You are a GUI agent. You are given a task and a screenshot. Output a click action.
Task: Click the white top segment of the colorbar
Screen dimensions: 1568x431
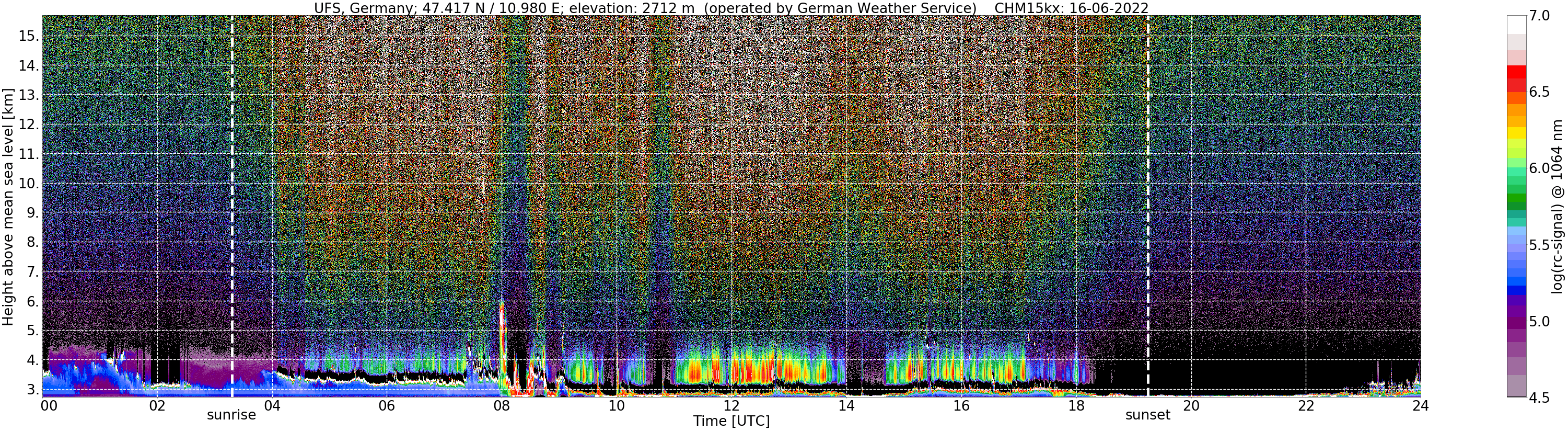1516,25
